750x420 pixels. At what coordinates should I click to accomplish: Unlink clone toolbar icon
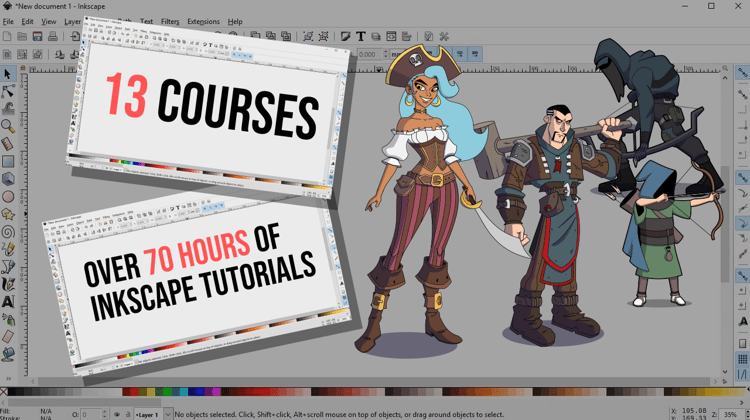286,36
